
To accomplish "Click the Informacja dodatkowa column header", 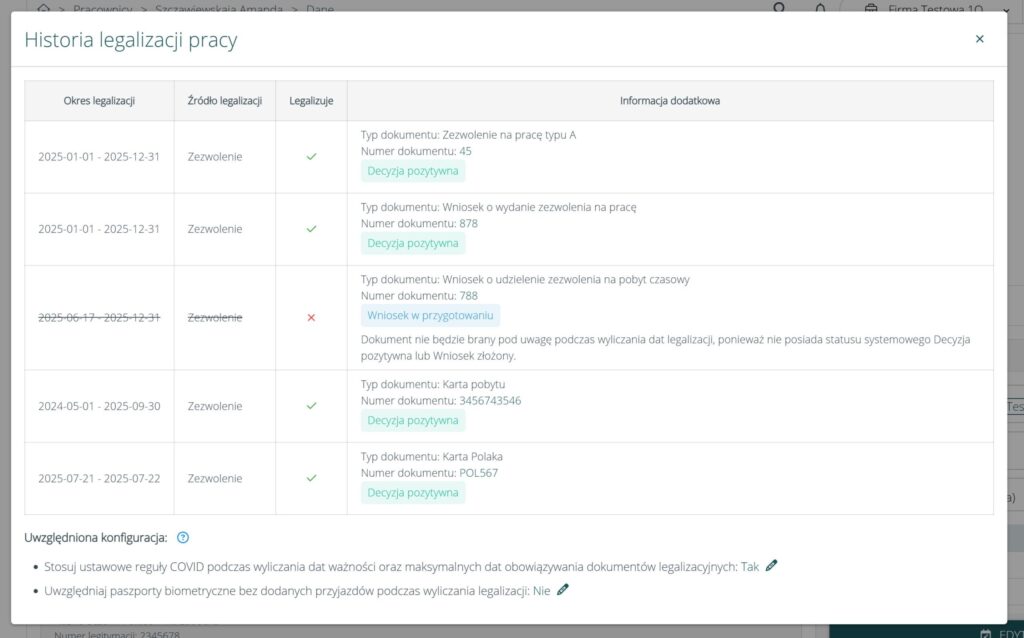I will 670,101.
